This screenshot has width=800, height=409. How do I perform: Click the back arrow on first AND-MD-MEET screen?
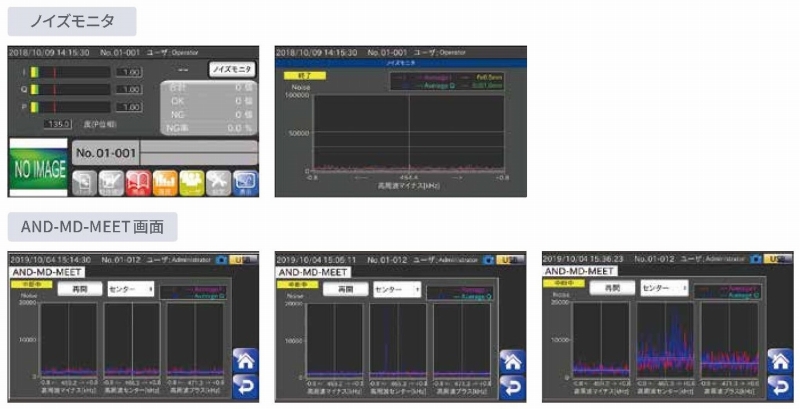click(245, 385)
